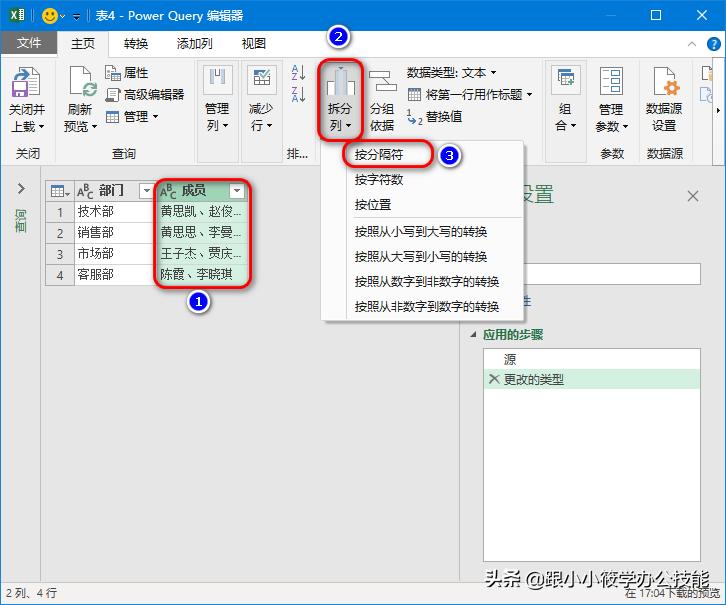Viewport: 726px width, 605px height.
Task: Click the 技术部 cell
Action: 113,212
